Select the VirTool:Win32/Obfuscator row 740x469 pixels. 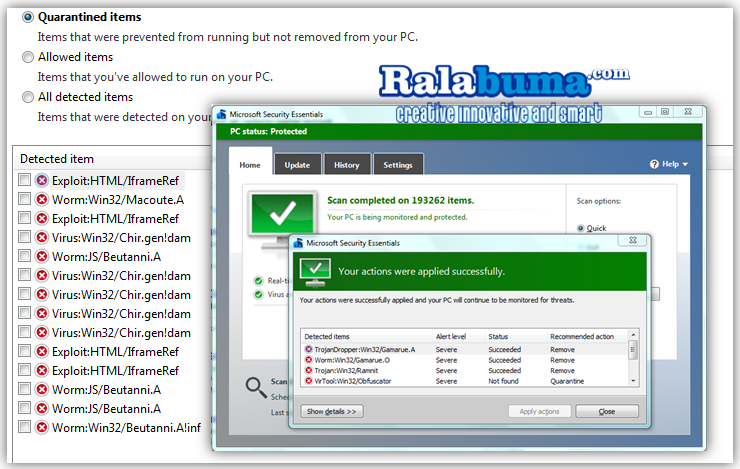click(465, 381)
